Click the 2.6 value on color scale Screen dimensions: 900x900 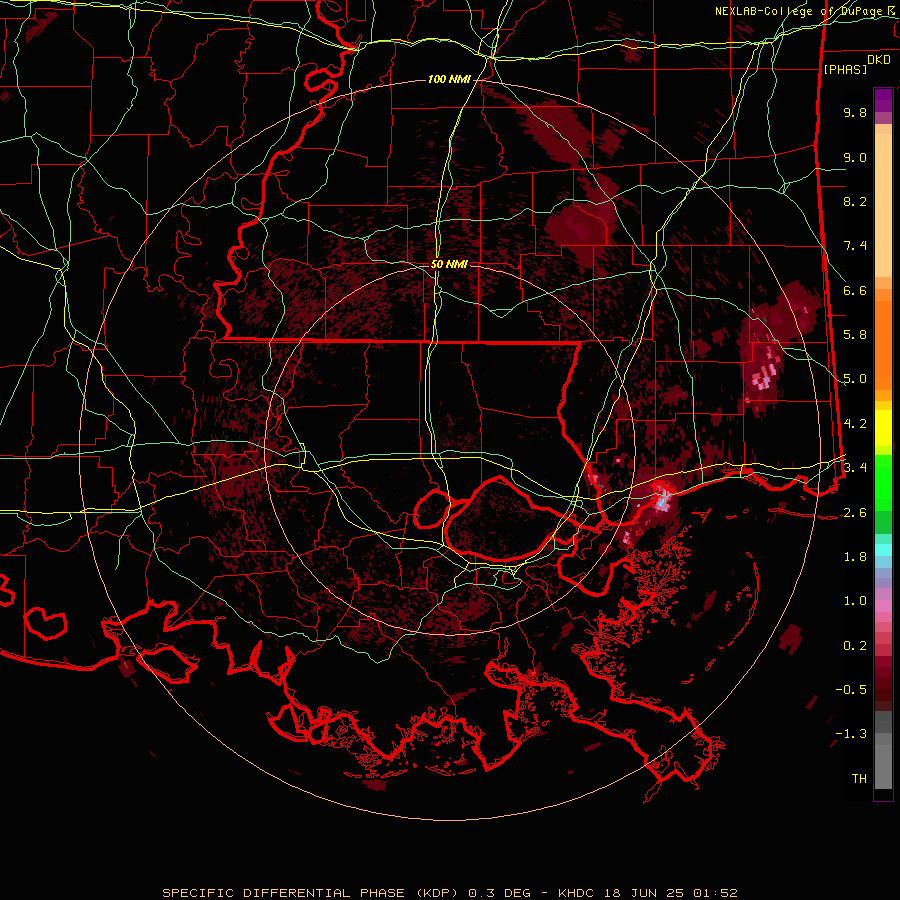[x=855, y=513]
